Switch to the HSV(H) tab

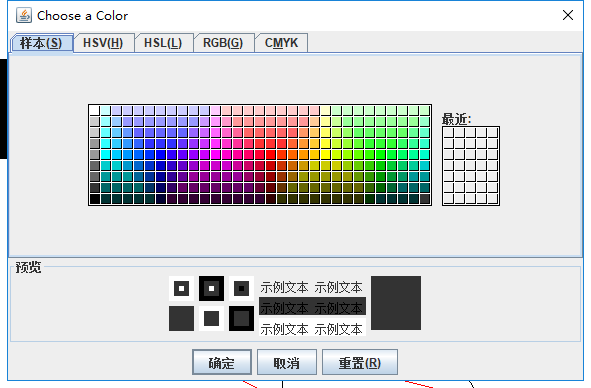click(104, 43)
